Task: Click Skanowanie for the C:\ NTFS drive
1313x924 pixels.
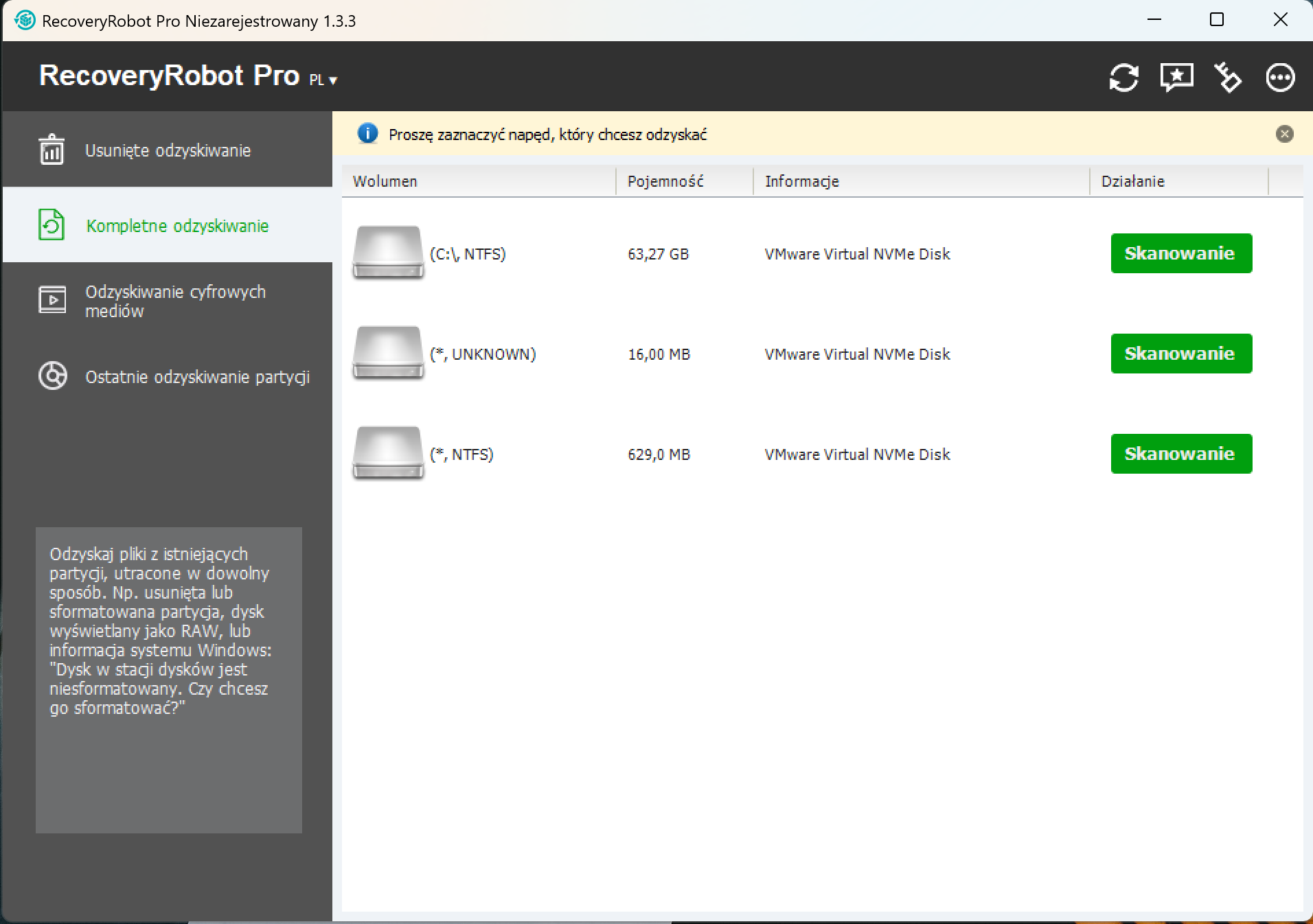Action: [x=1181, y=253]
